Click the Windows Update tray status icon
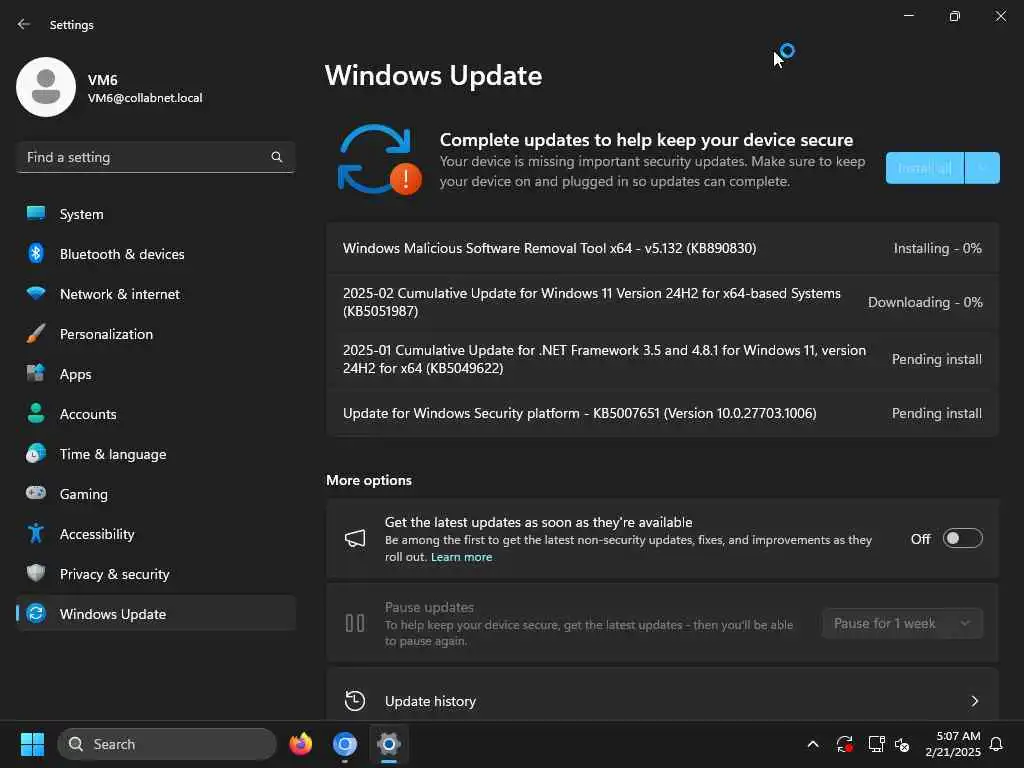This screenshot has width=1024, height=768. [844, 744]
